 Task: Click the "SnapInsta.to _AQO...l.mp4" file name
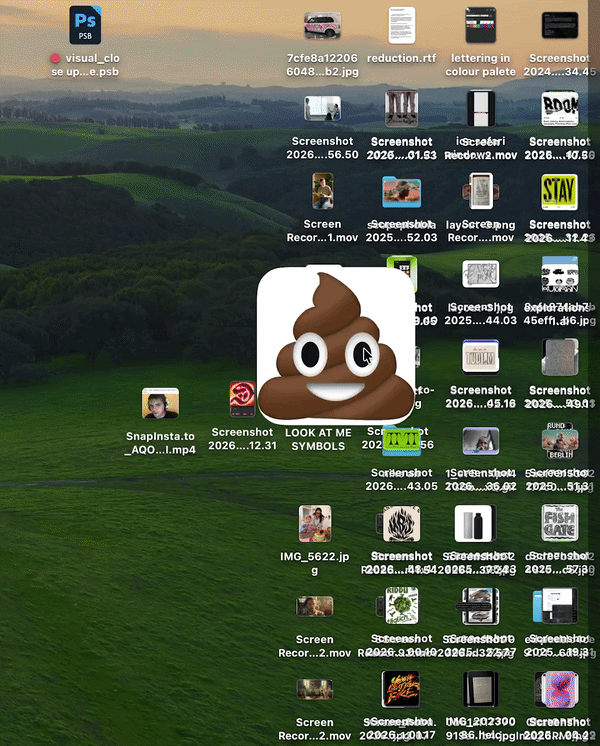[160, 443]
